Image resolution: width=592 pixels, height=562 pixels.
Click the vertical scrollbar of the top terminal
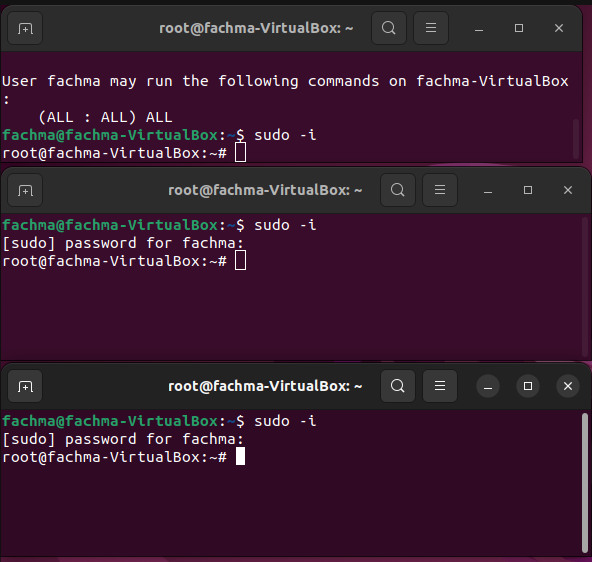pyautogui.click(x=576, y=139)
